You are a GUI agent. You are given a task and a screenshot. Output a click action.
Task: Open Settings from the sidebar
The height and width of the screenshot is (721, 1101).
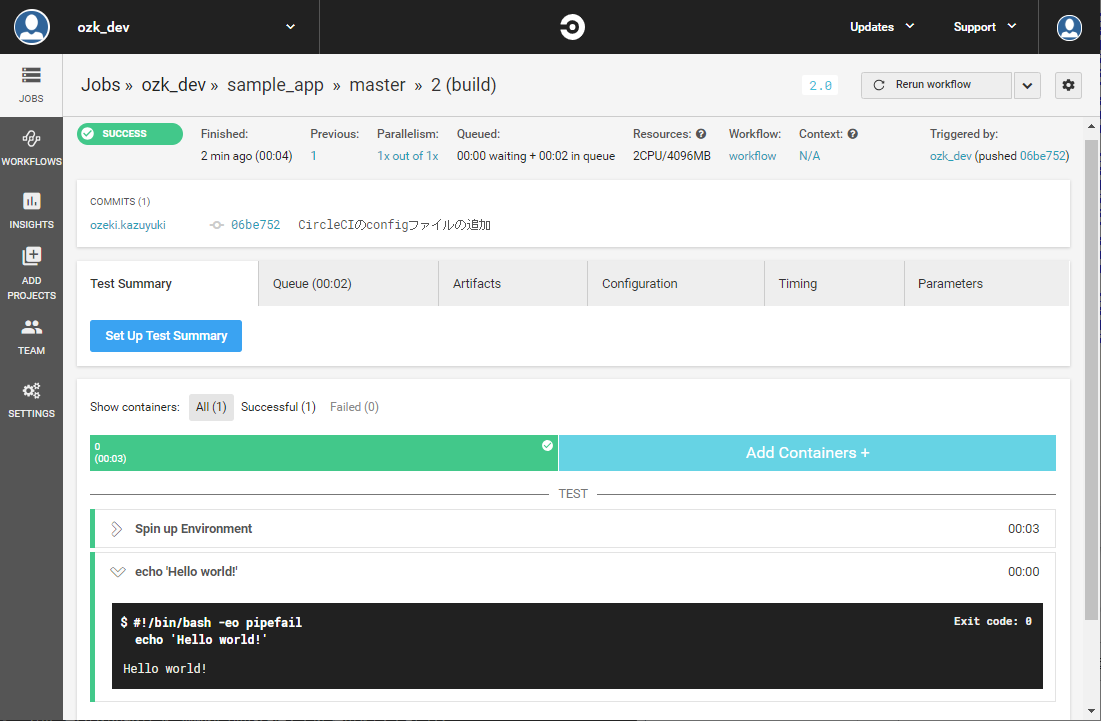click(31, 398)
